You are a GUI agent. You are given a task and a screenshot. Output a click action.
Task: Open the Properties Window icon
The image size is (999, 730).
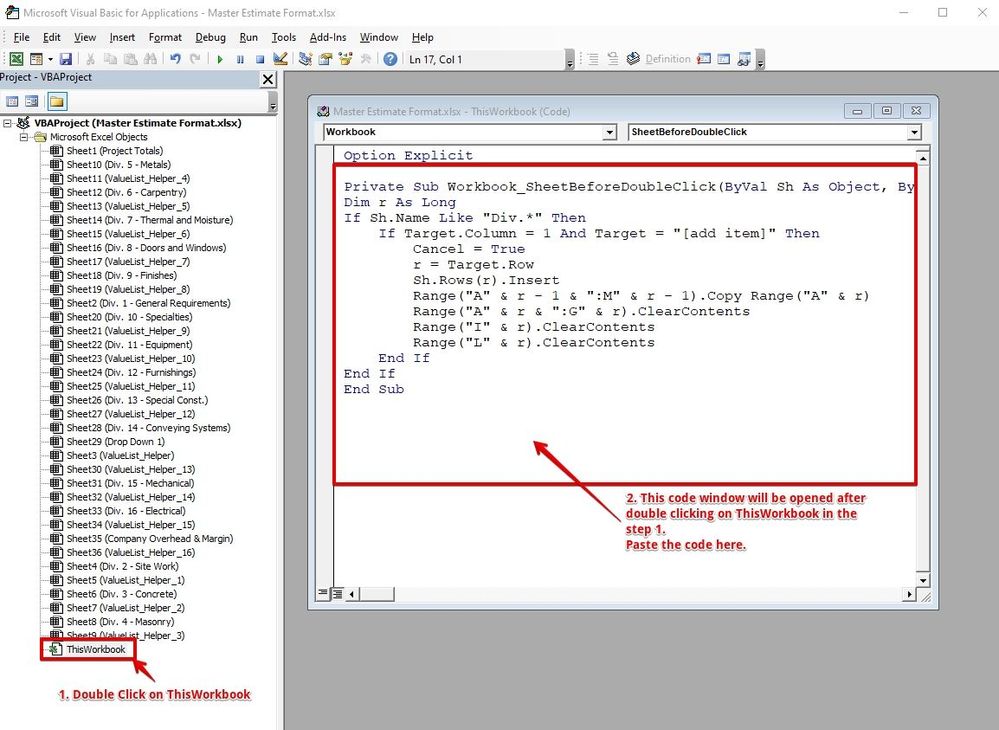(326, 59)
